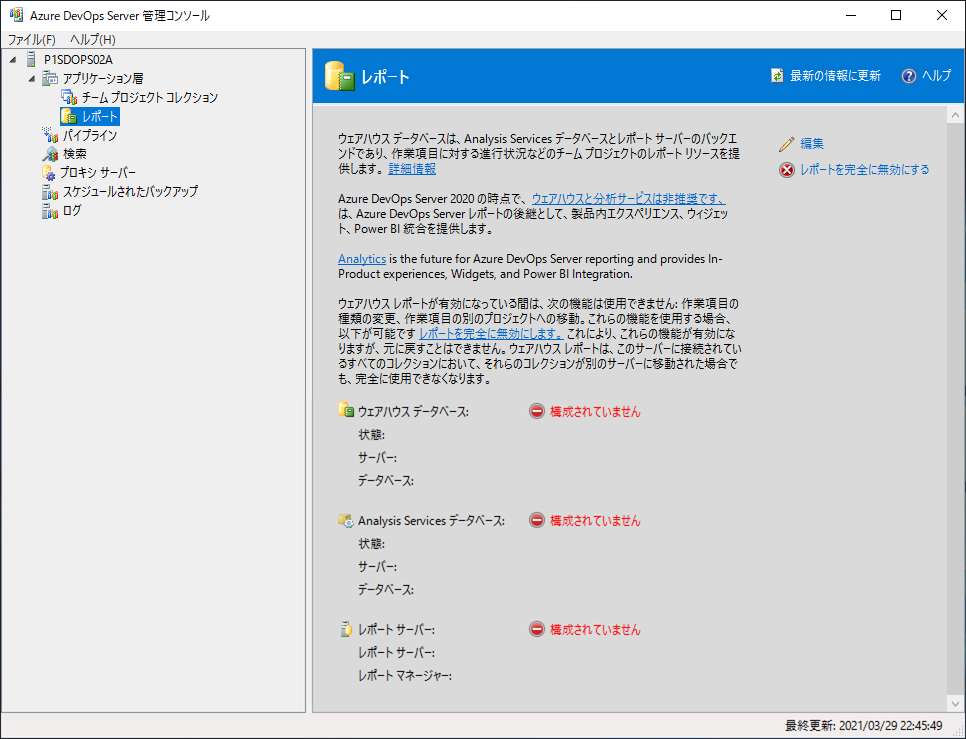
Task: Open the ファイル(F) menu
Action: click(32, 40)
